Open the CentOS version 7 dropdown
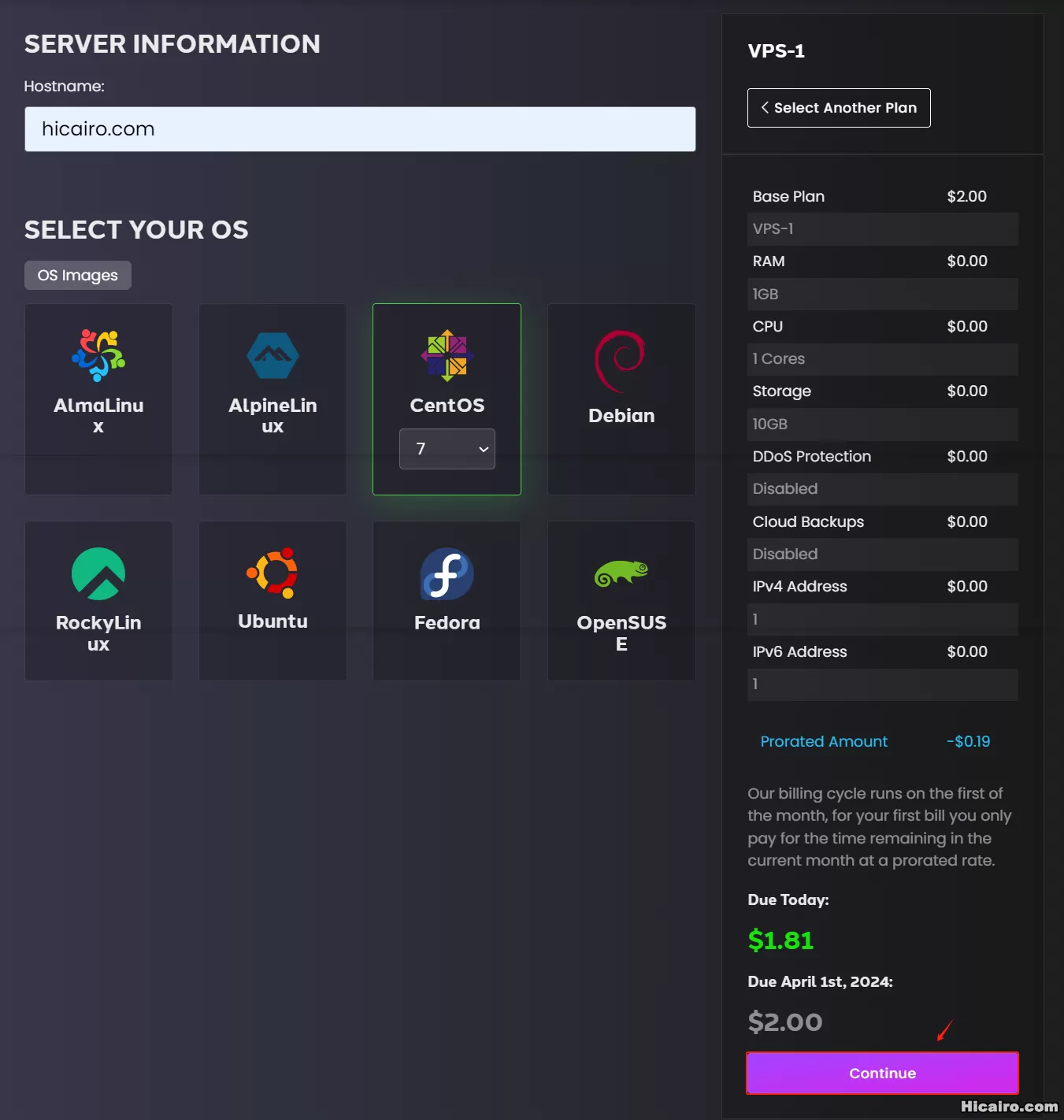This screenshot has height=1120, width=1064. coord(447,449)
